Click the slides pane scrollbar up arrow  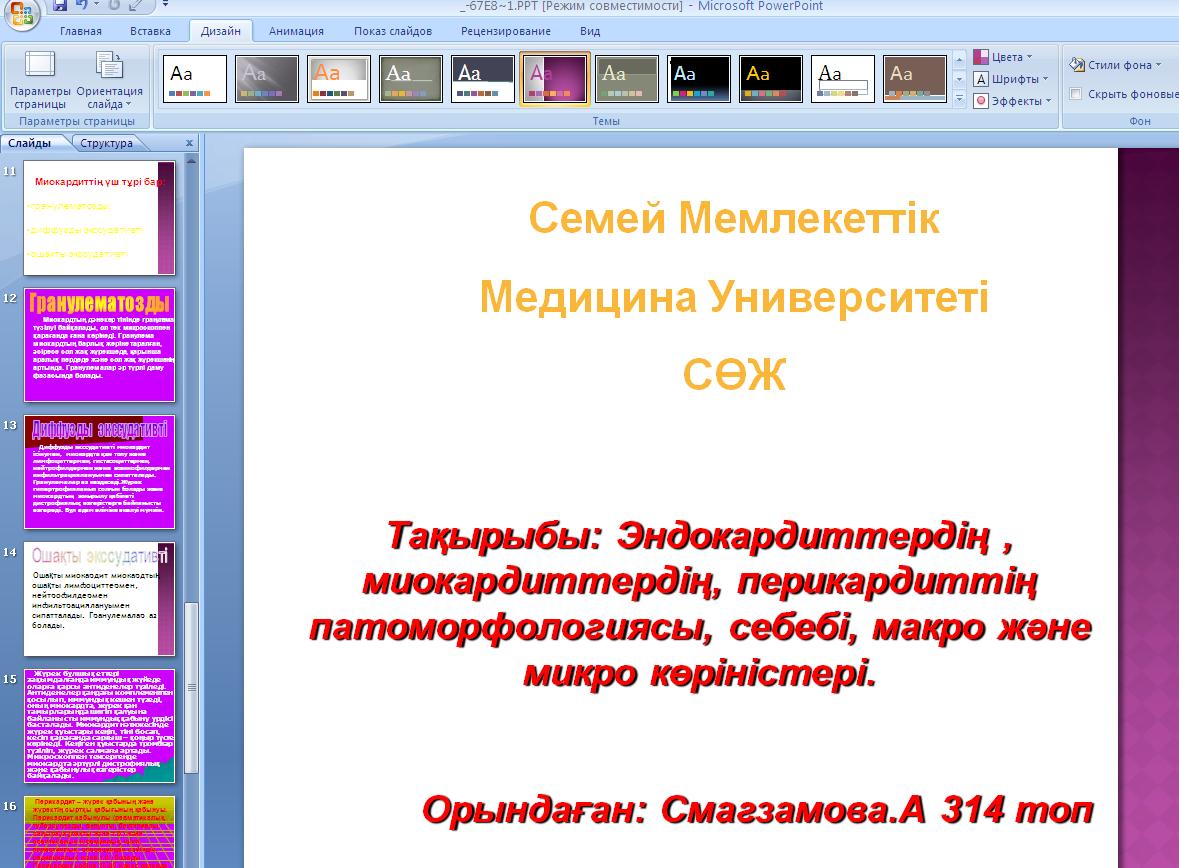[192, 161]
